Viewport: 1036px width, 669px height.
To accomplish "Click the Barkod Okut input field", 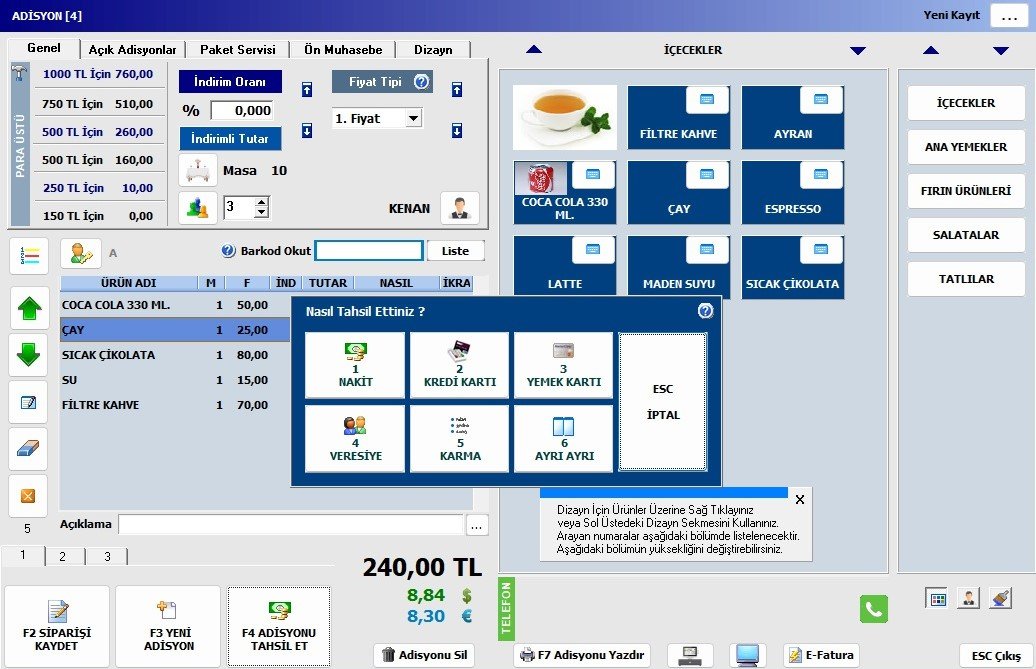I will (369, 251).
